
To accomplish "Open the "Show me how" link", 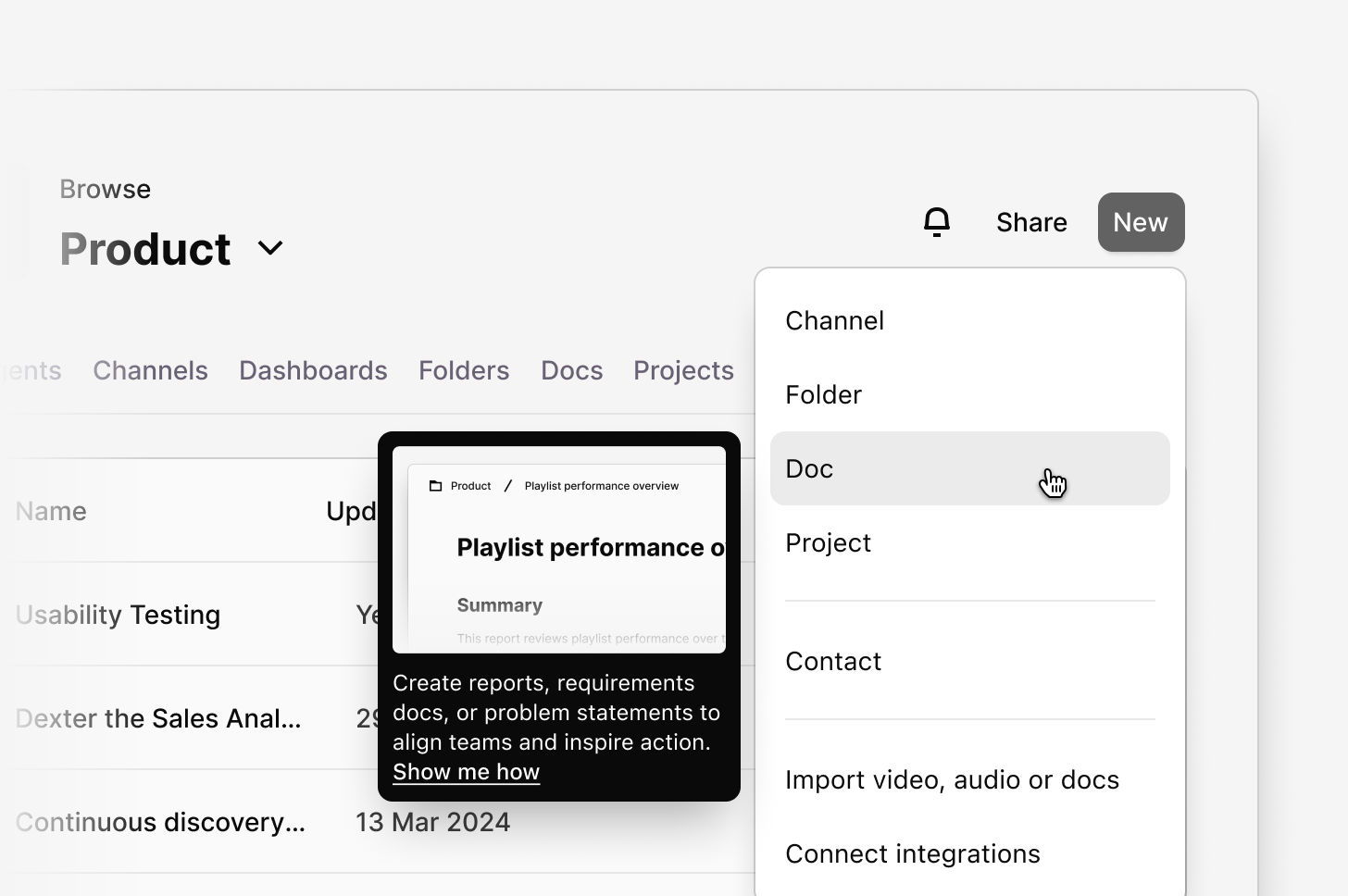I will 466,771.
